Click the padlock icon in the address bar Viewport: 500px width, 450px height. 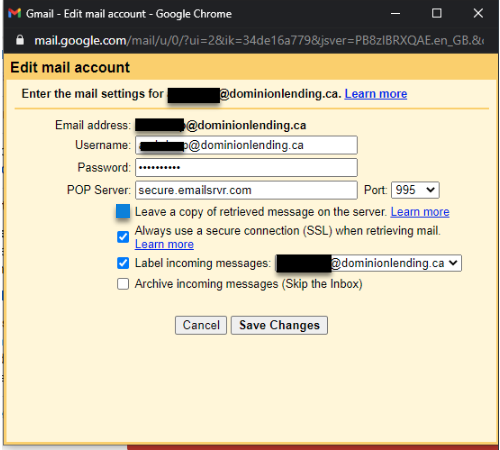pyautogui.click(x=20, y=40)
